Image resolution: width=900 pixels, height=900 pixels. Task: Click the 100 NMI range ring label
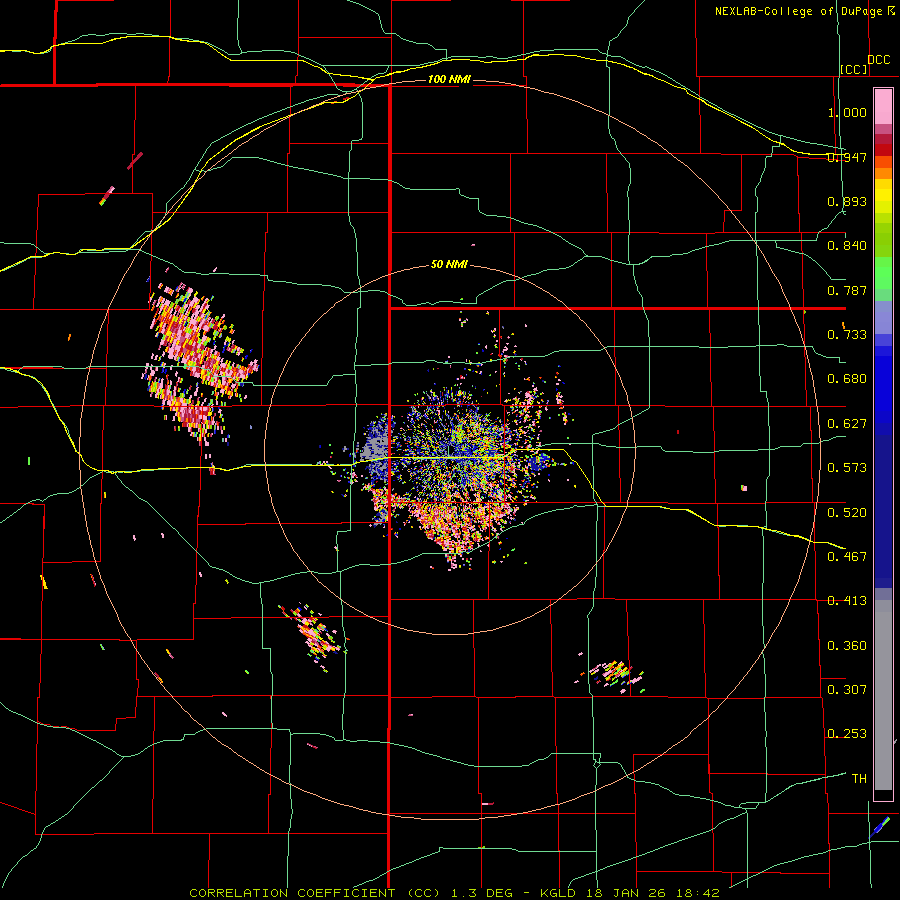coord(449,79)
